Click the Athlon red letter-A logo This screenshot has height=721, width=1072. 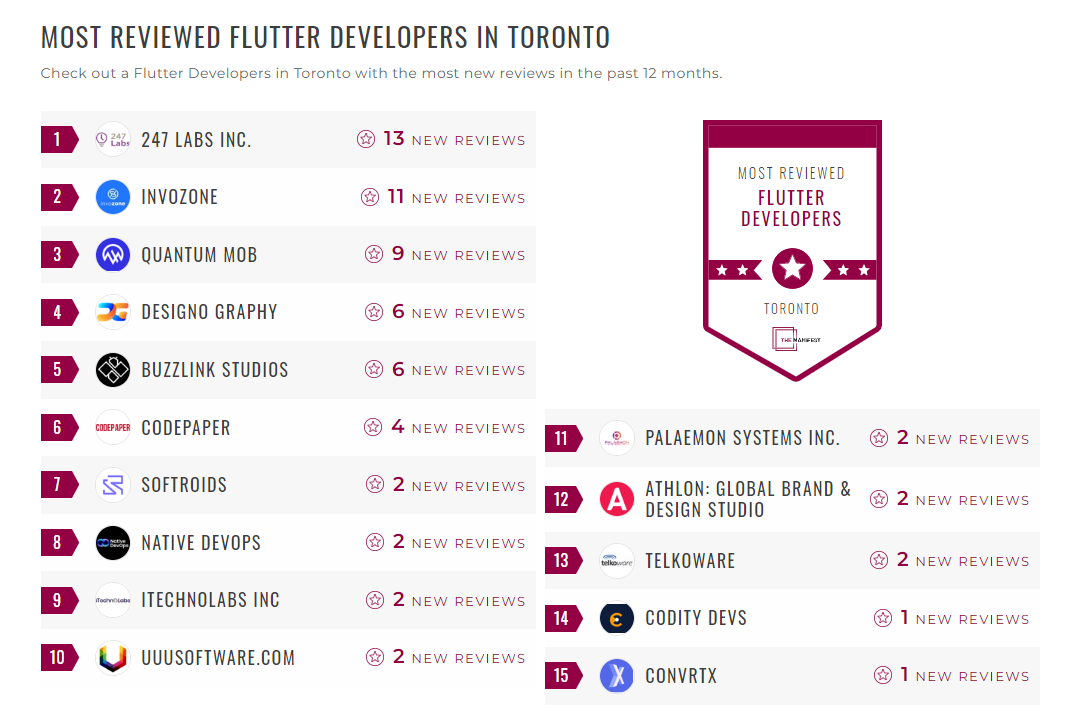click(x=617, y=498)
